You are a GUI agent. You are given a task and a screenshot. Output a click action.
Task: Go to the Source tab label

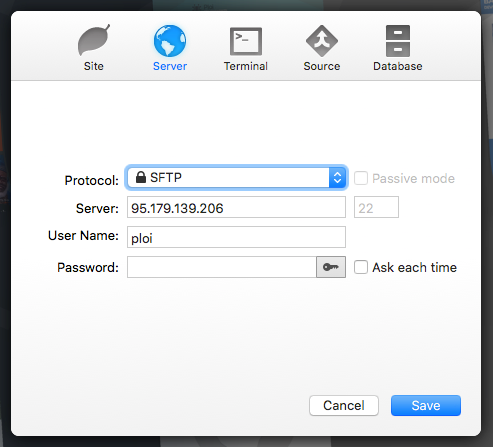pyautogui.click(x=322, y=66)
